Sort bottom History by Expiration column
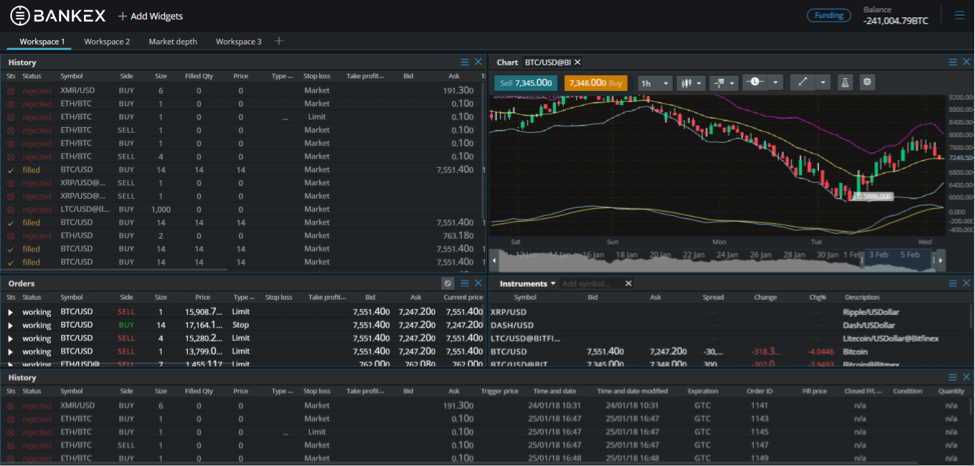This screenshot has height=466, width=975. [x=702, y=391]
